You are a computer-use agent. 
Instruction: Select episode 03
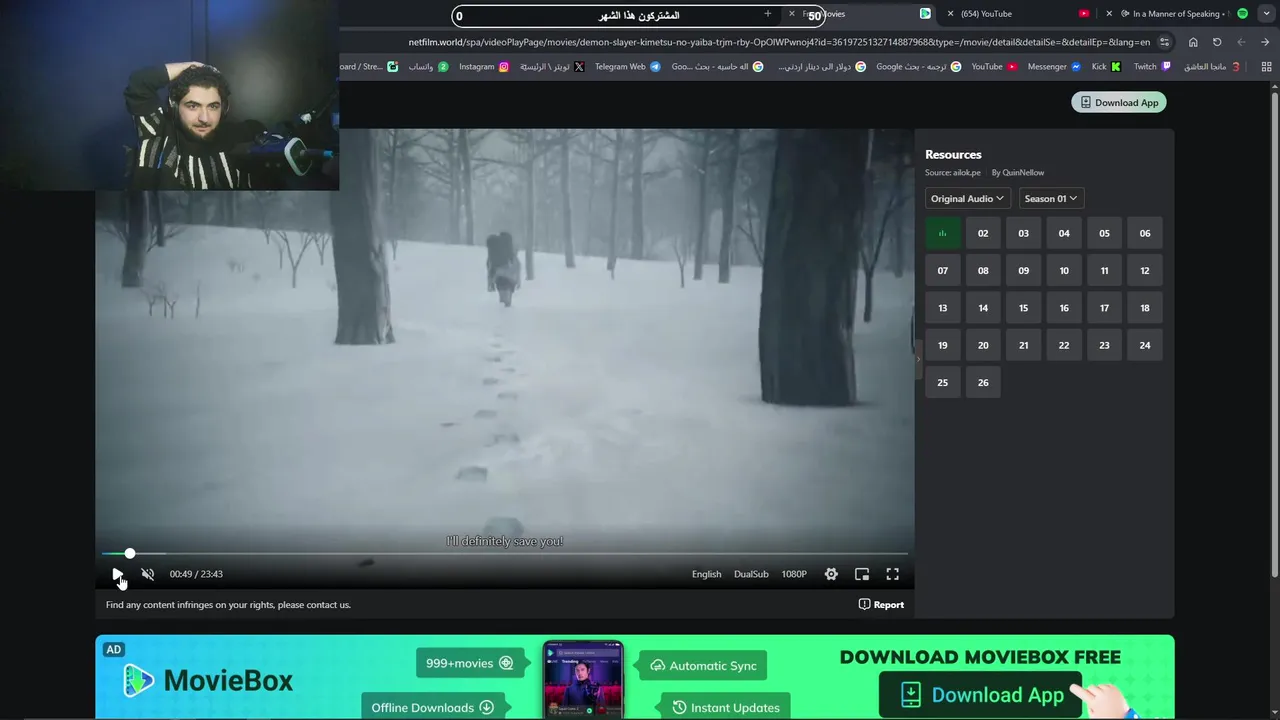(x=1023, y=233)
